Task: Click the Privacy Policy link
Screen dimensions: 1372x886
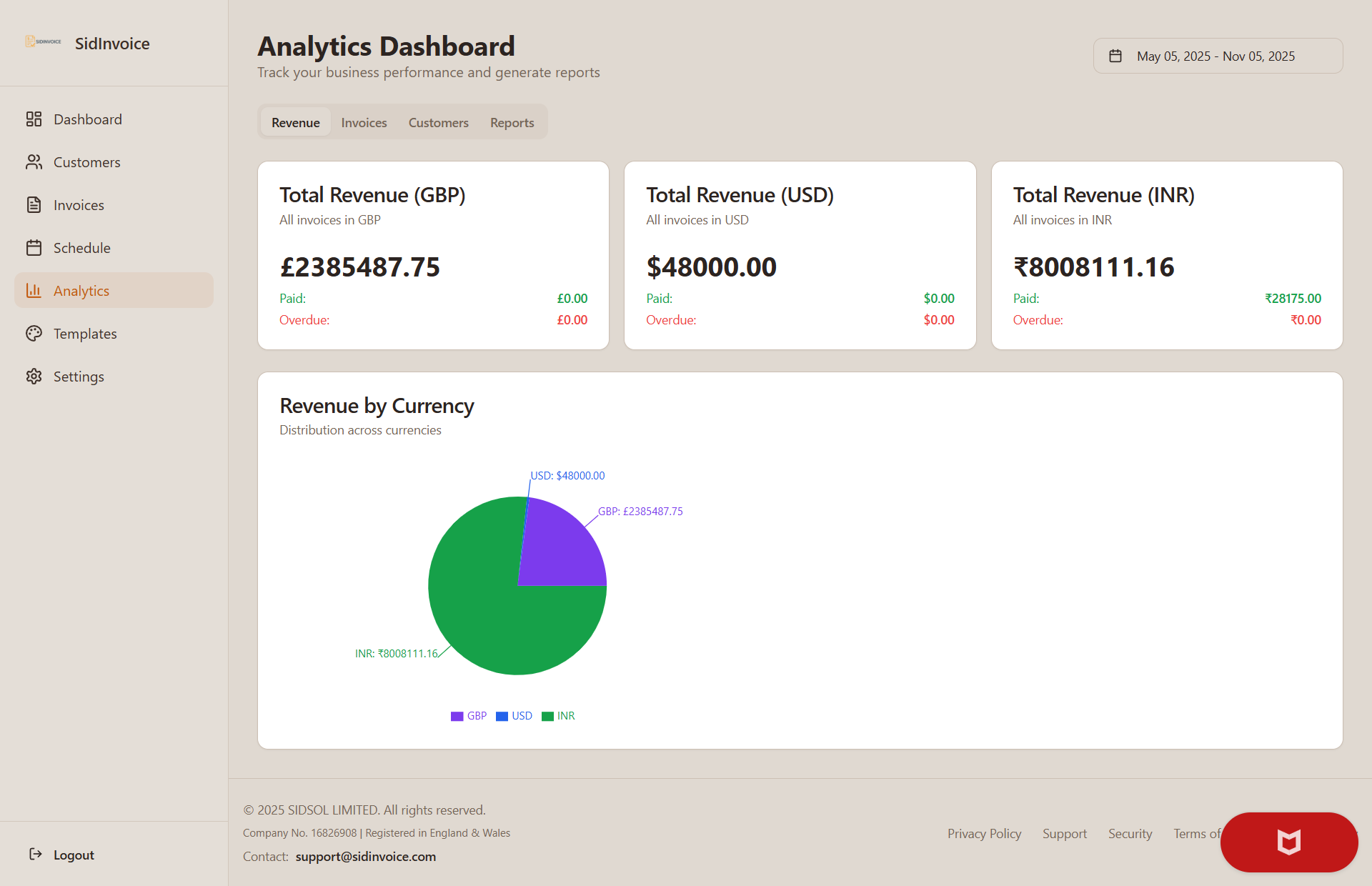Action: 984,833
